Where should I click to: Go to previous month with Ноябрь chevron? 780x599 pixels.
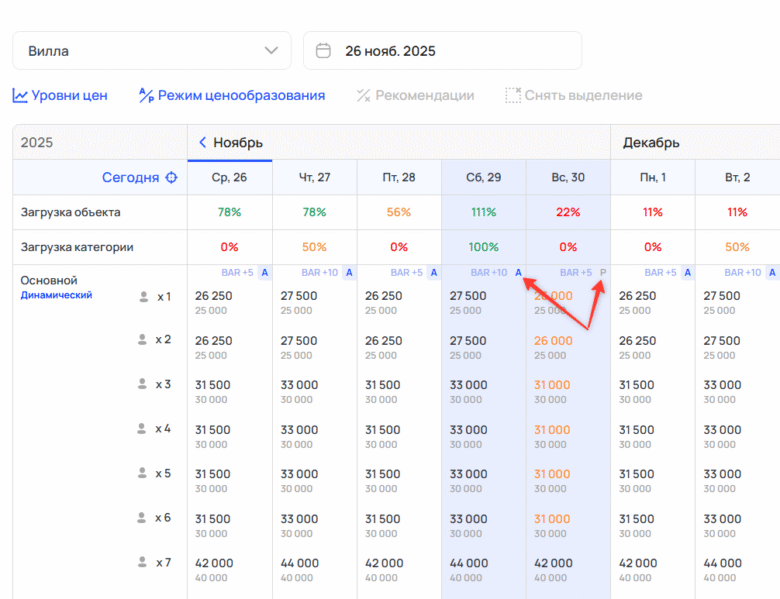point(202,143)
